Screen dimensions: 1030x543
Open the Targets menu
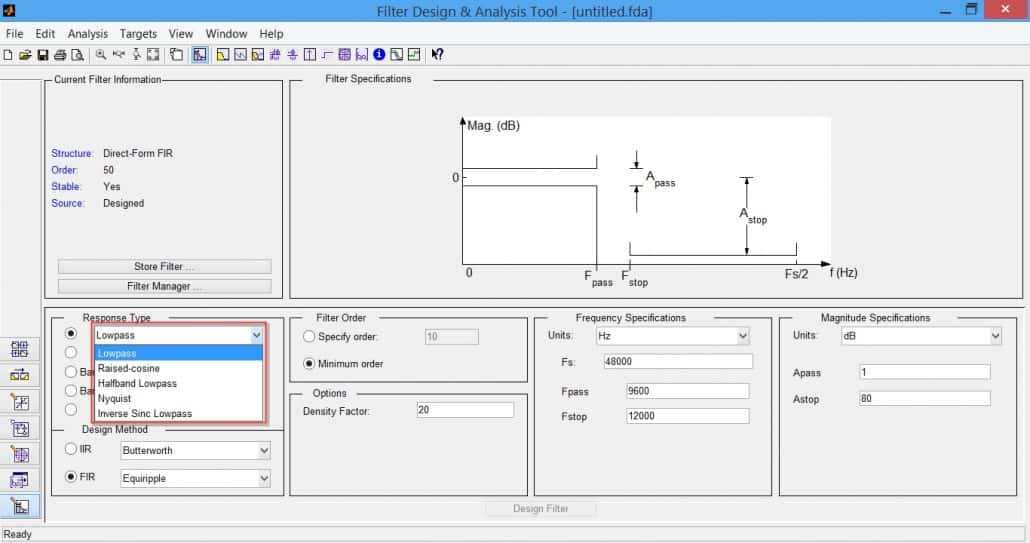tap(138, 33)
